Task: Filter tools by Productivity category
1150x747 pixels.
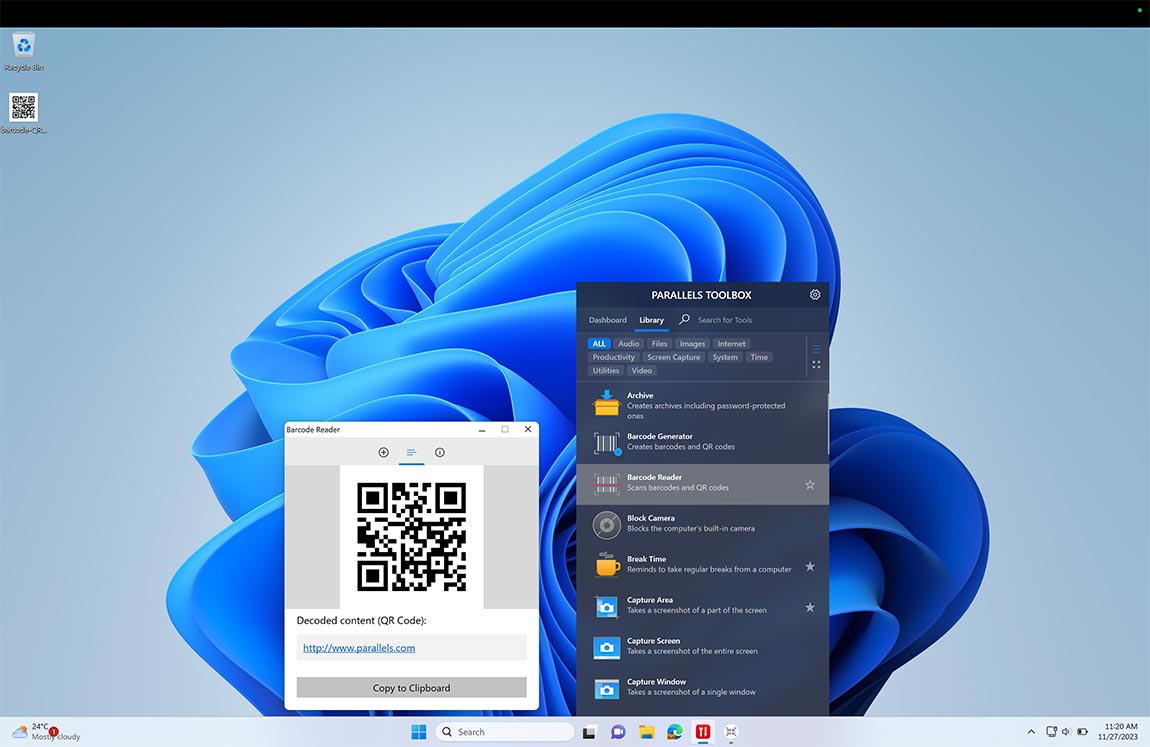Action: (613, 356)
